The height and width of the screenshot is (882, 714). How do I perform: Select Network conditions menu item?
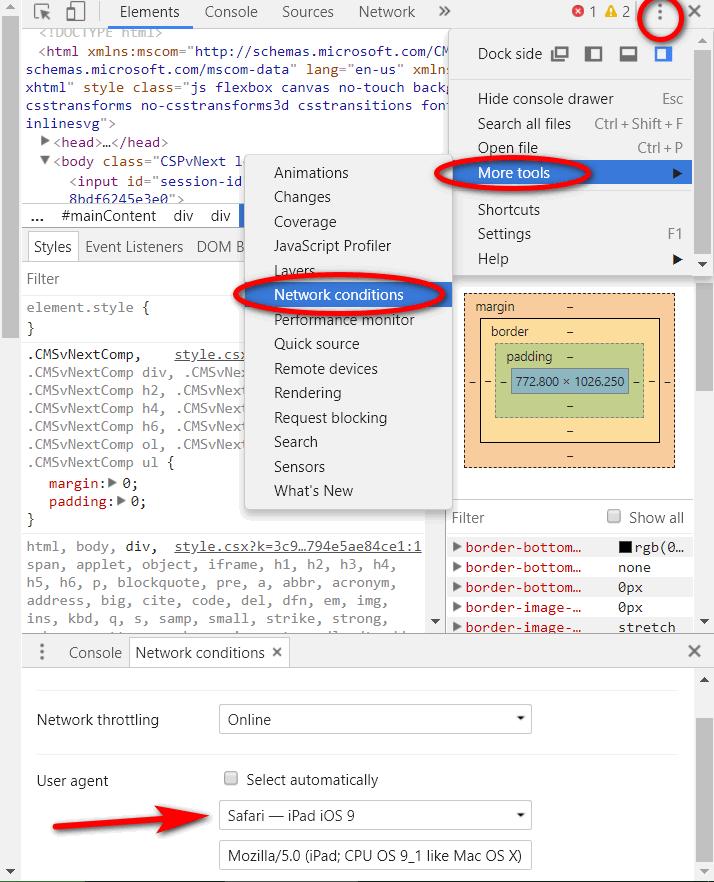coord(349,295)
